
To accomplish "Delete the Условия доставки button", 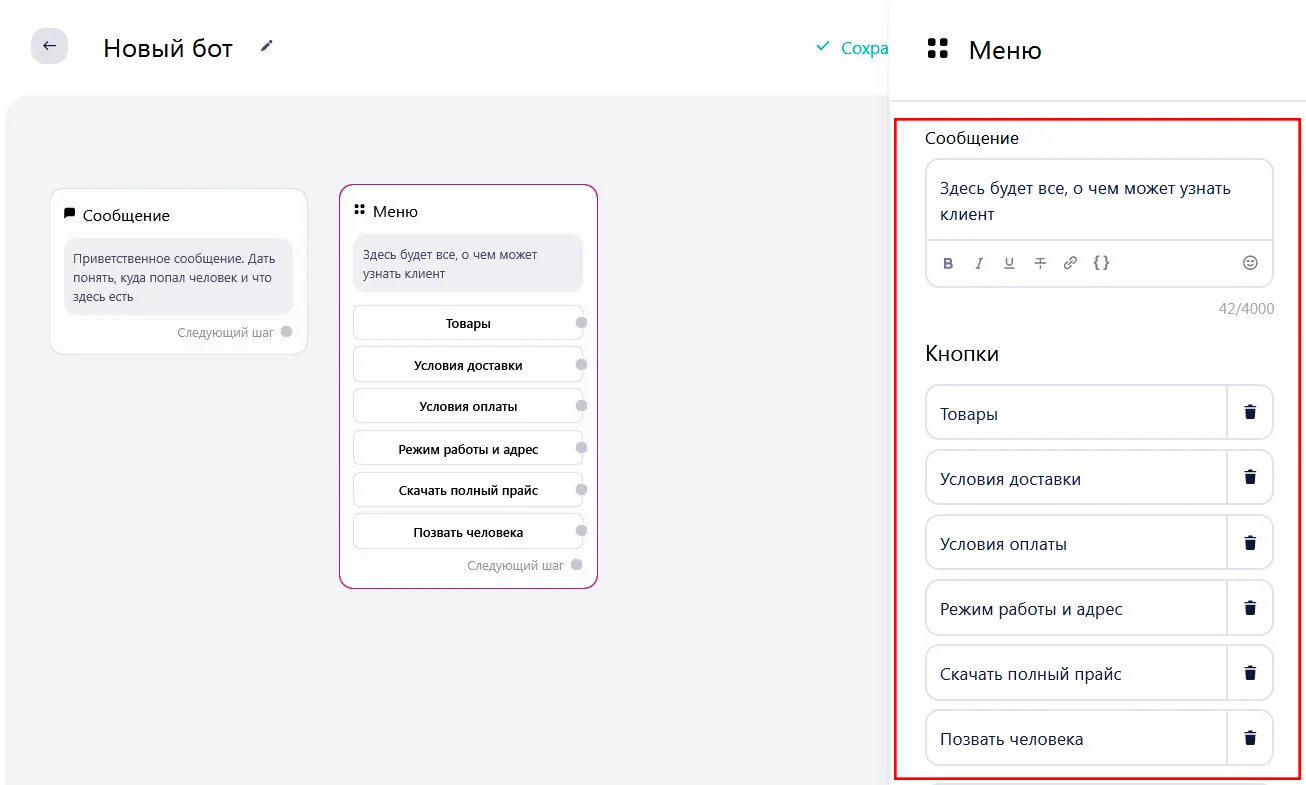I will pyautogui.click(x=1250, y=477).
